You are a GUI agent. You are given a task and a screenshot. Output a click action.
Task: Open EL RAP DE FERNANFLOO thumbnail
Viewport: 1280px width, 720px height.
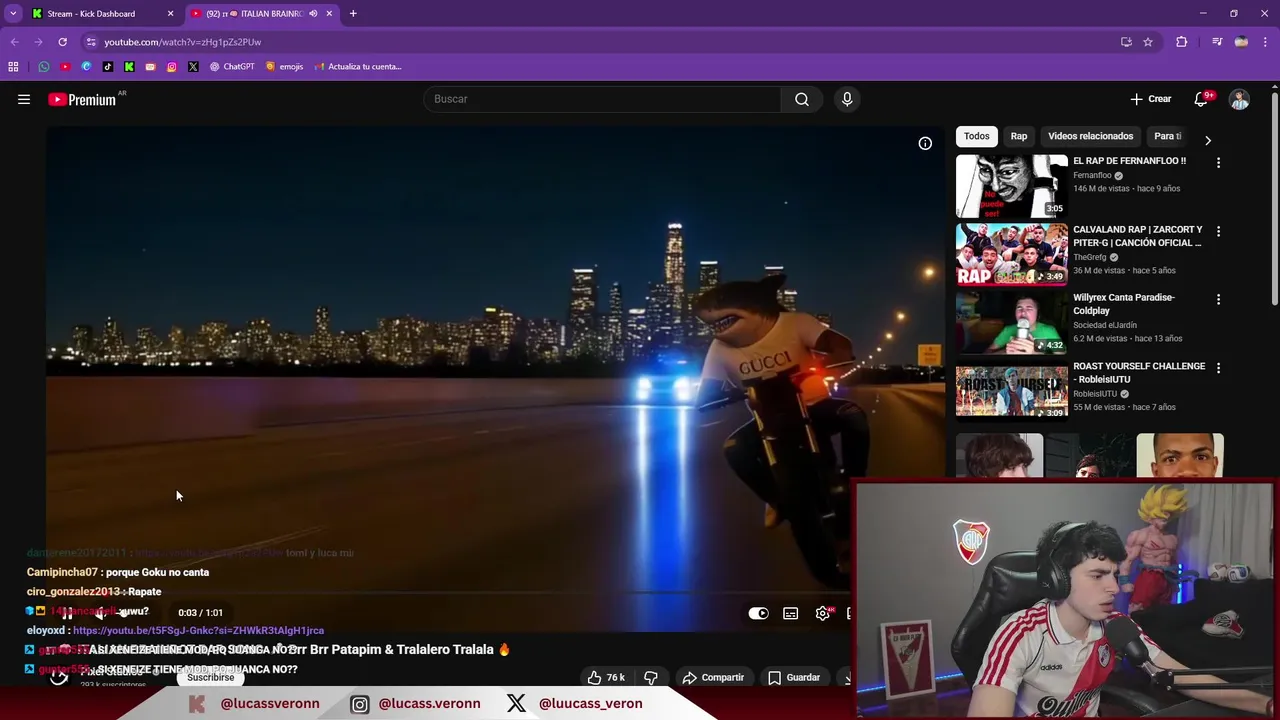(x=1011, y=186)
